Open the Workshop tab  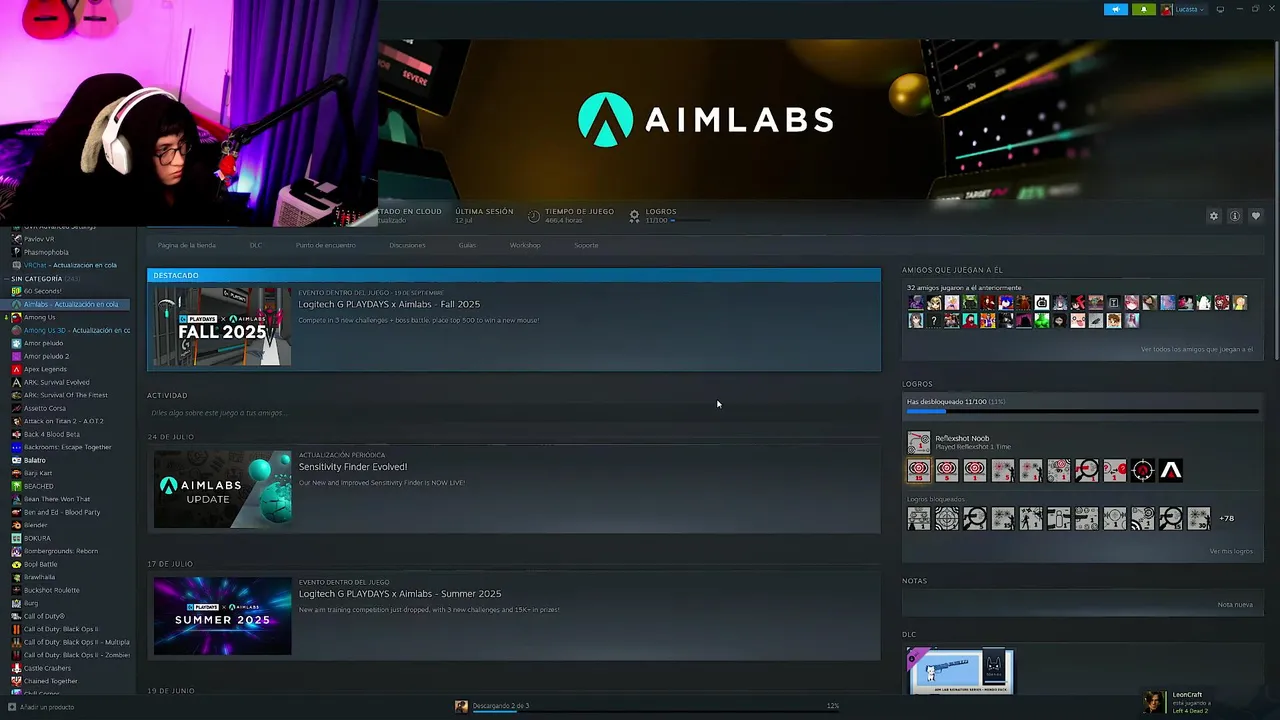[525, 245]
